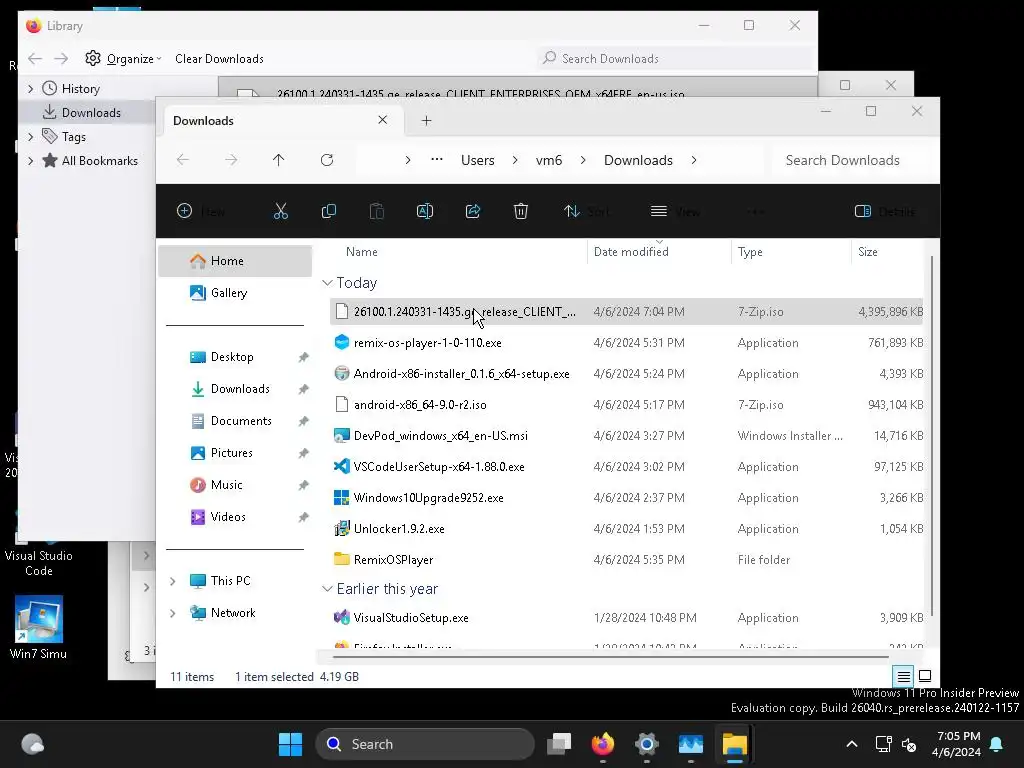Select remix-os-player-1-0-110.exe file
Image resolution: width=1024 pixels, height=768 pixels.
626,343
